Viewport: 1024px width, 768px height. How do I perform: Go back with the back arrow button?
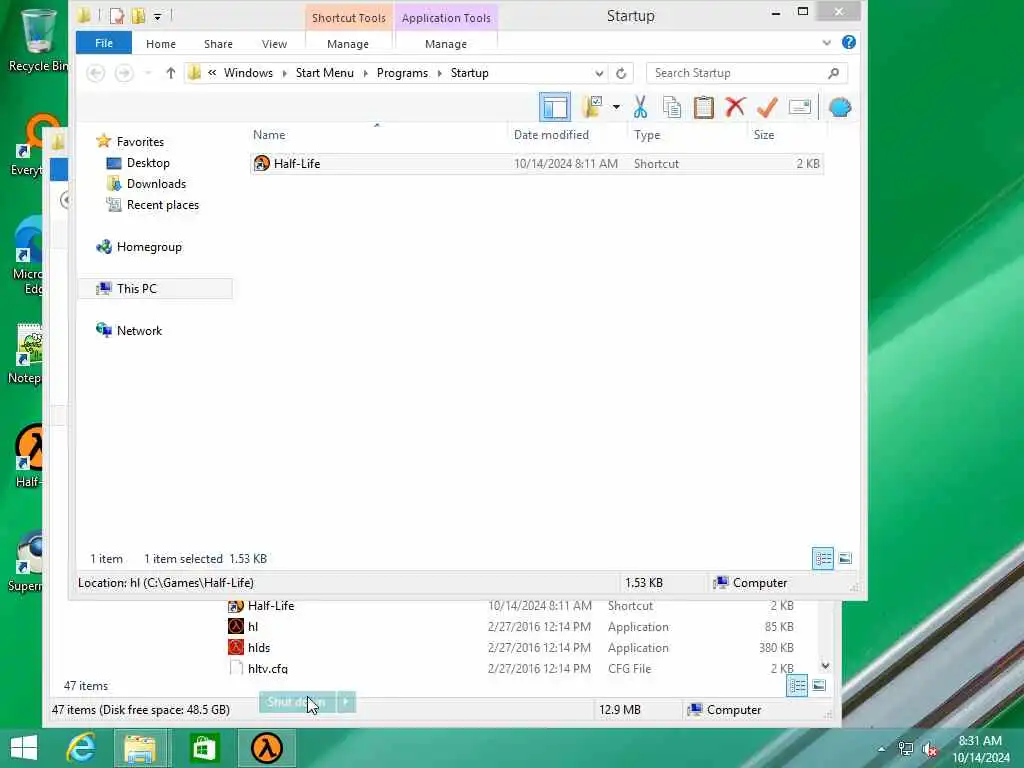[96, 73]
